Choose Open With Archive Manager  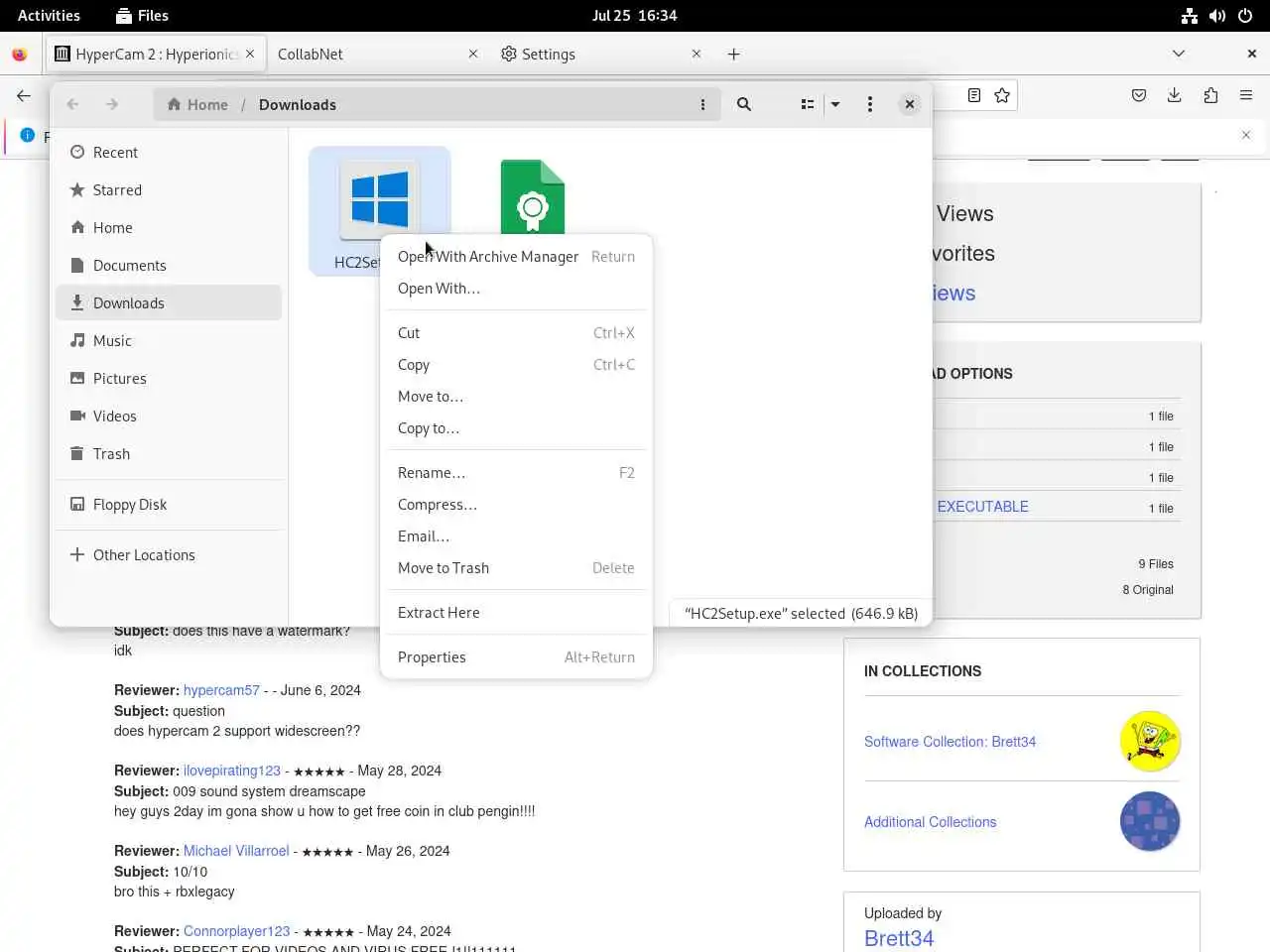[516, 256]
